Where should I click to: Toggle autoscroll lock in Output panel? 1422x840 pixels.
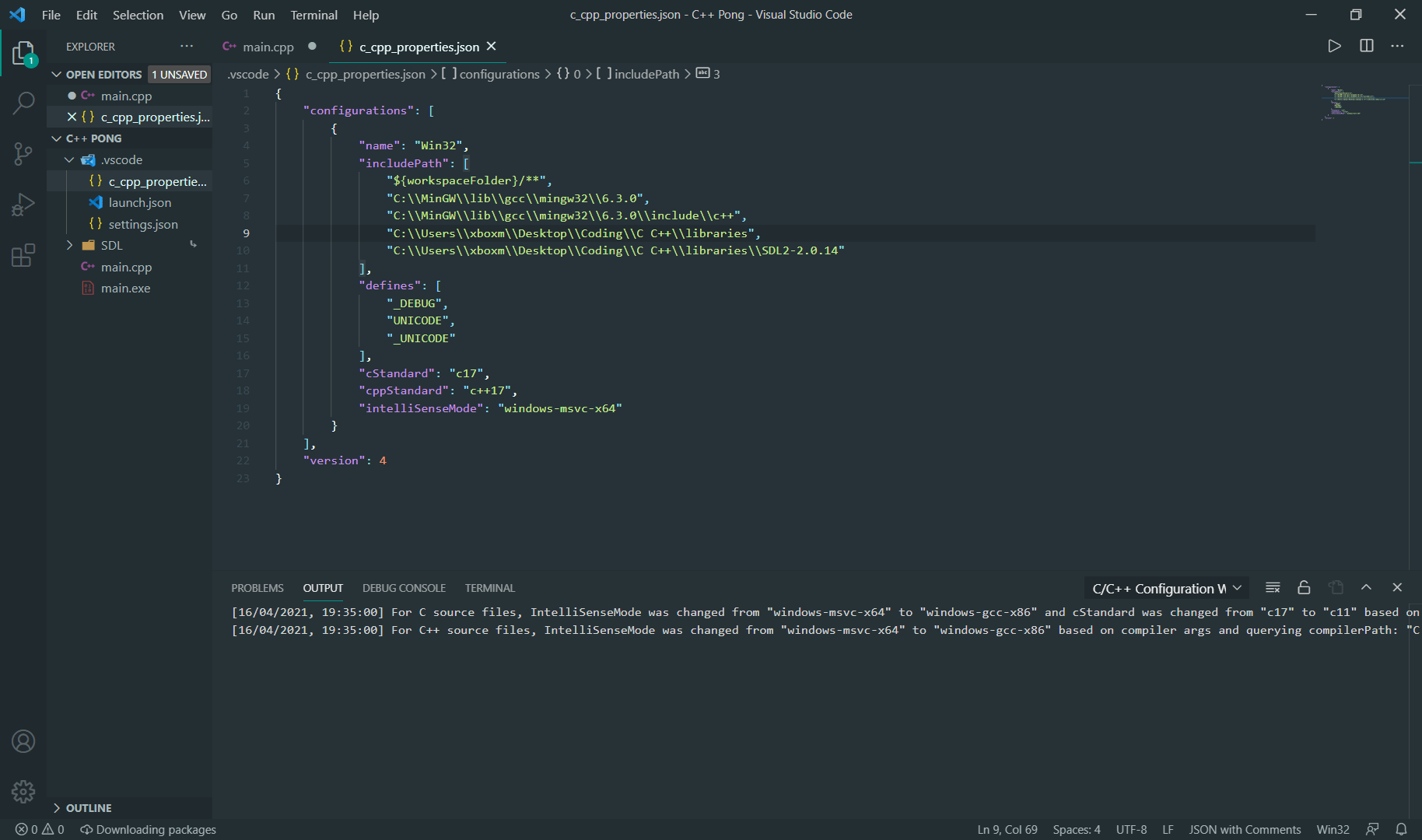[1304, 587]
